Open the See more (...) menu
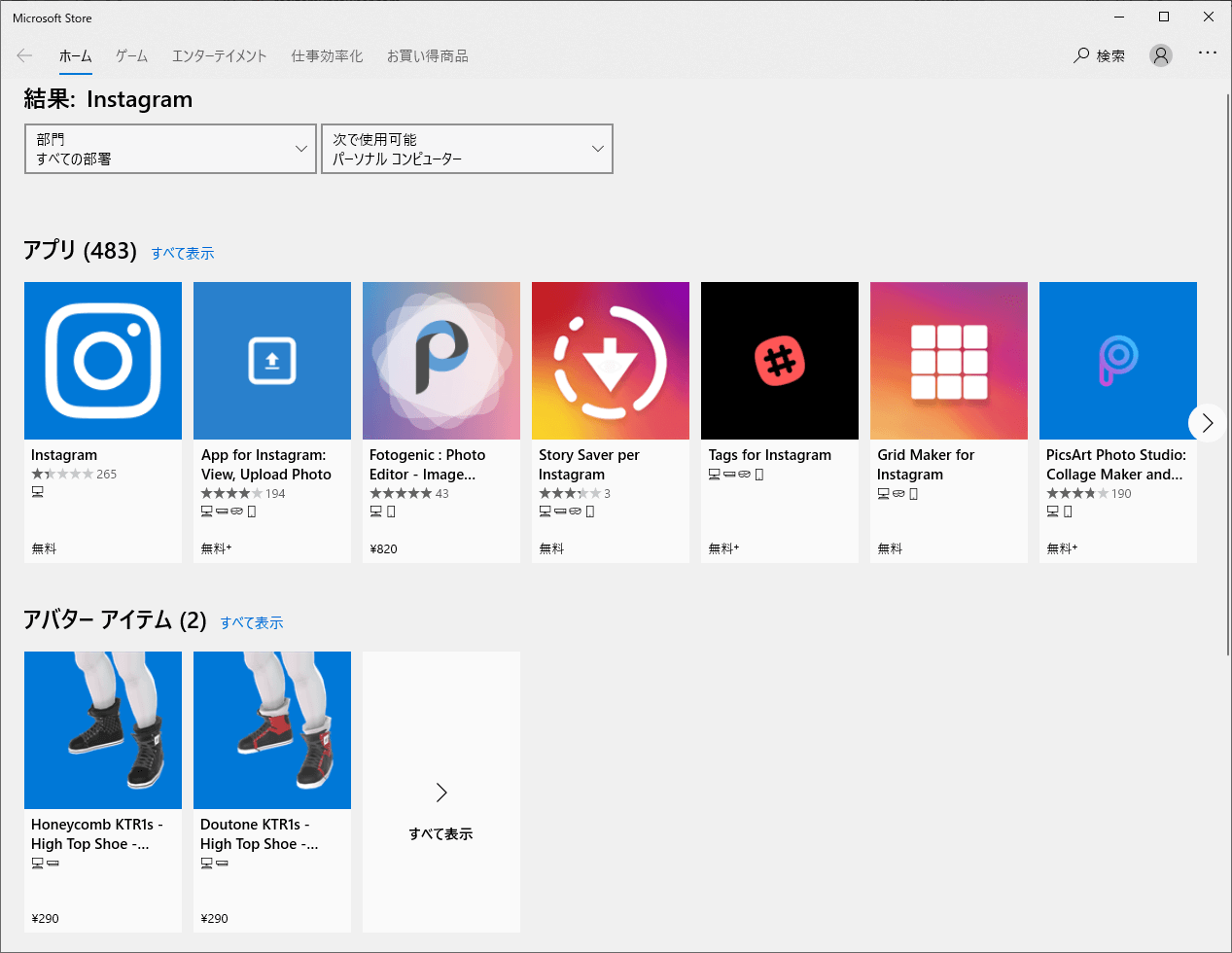 (1208, 55)
